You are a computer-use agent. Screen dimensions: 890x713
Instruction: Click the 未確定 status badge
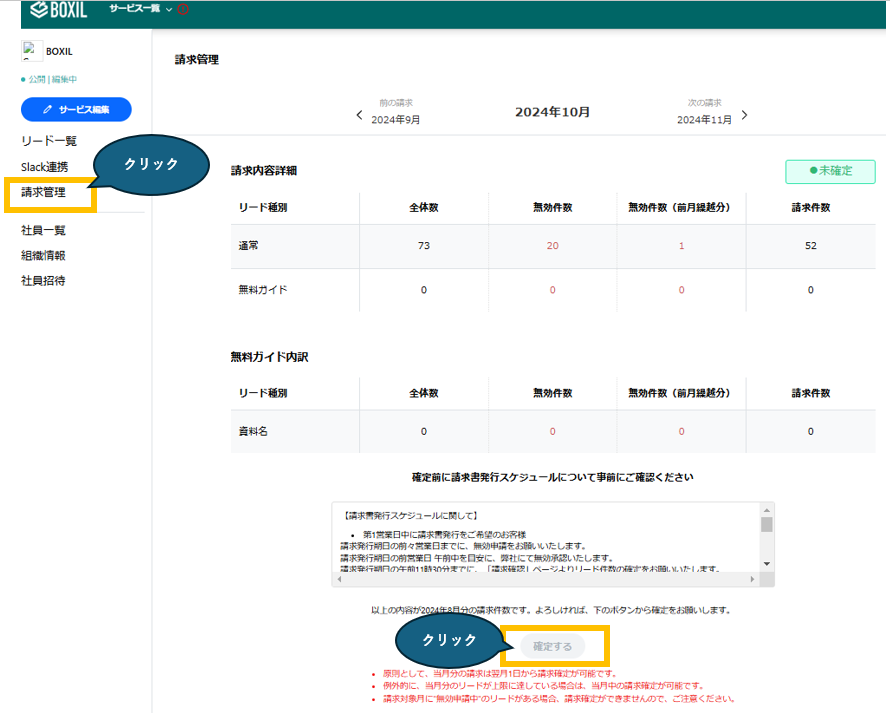click(x=830, y=171)
